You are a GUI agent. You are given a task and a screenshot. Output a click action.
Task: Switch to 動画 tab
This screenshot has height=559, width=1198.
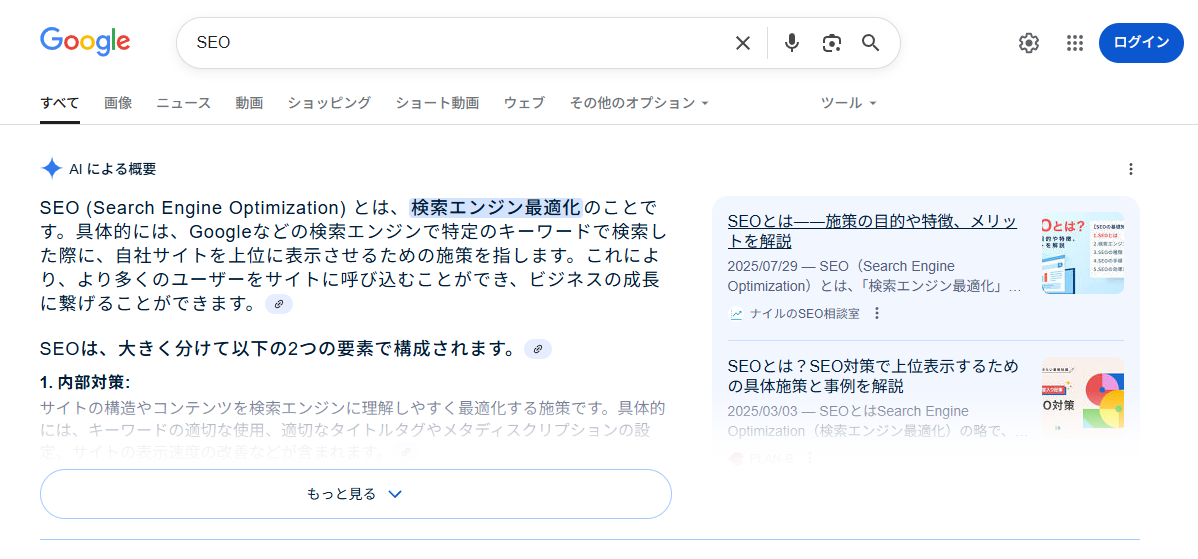(x=249, y=102)
